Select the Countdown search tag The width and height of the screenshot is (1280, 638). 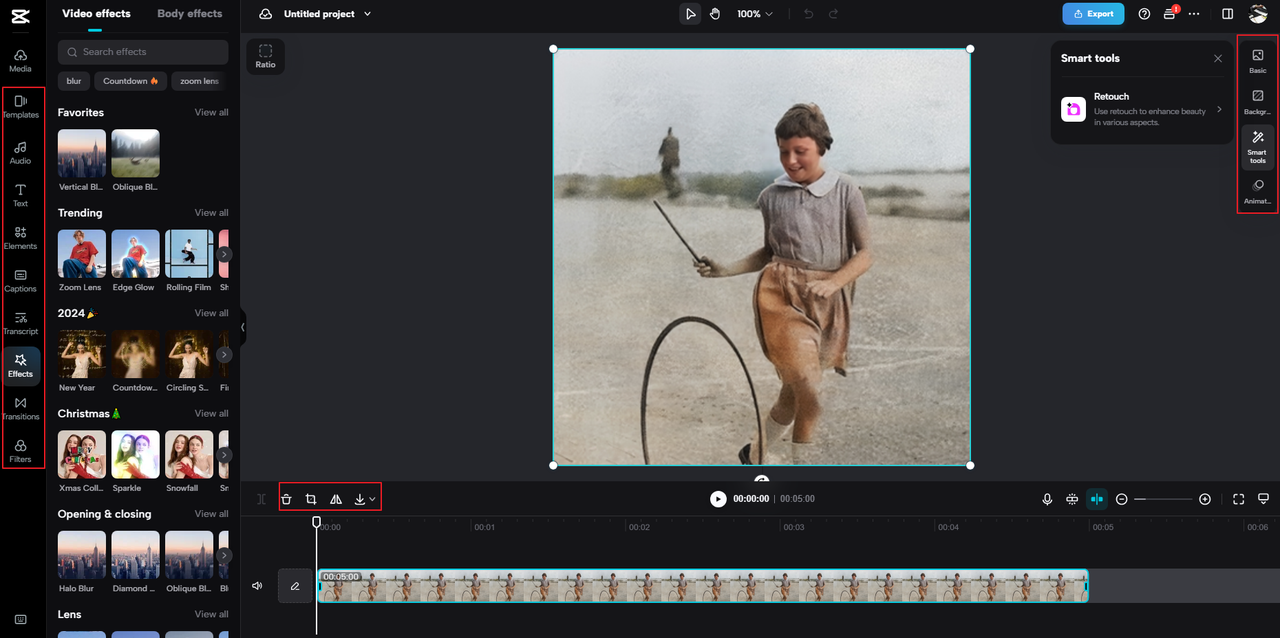tap(130, 81)
